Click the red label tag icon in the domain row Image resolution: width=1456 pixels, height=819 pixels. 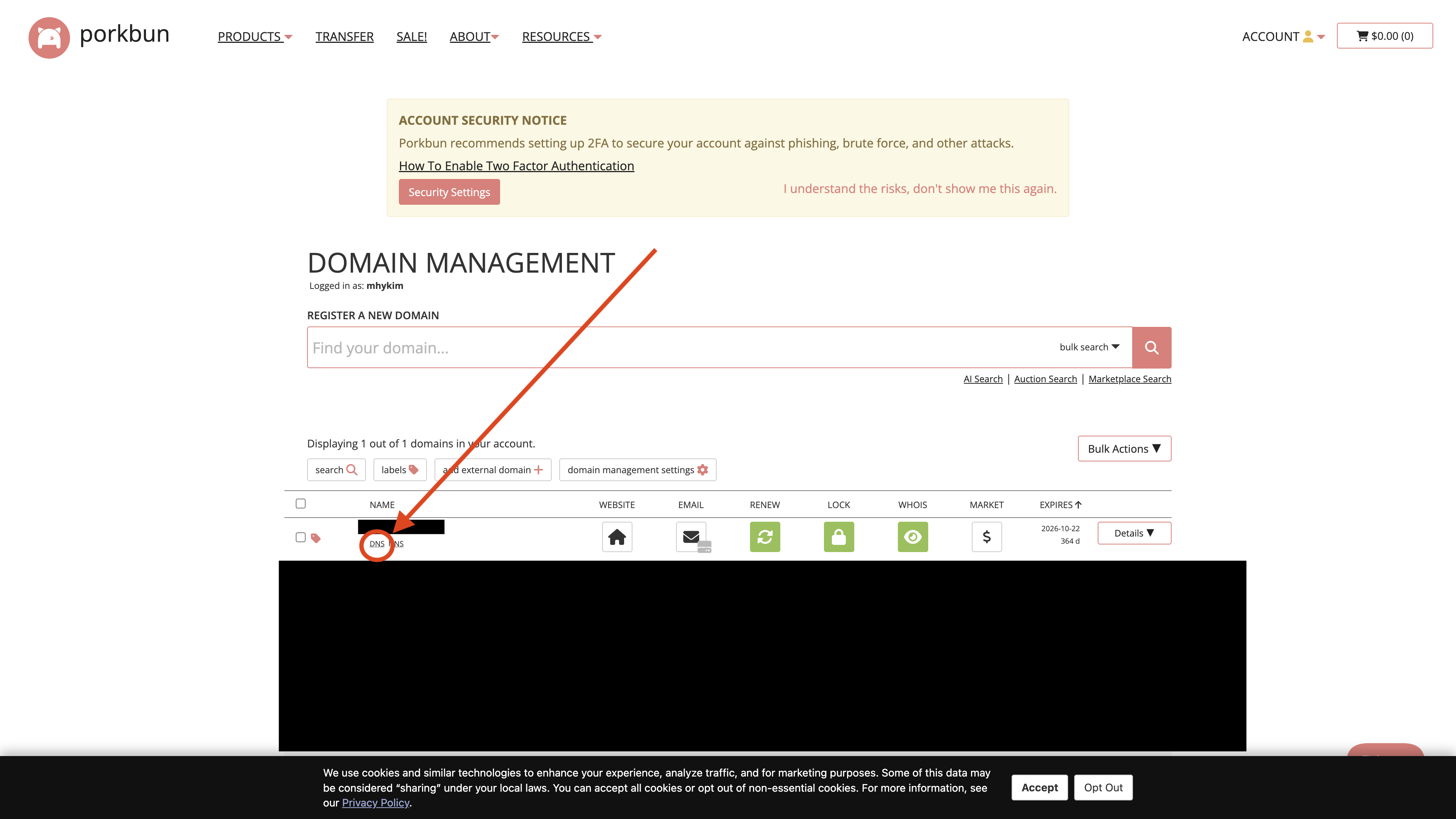[316, 538]
